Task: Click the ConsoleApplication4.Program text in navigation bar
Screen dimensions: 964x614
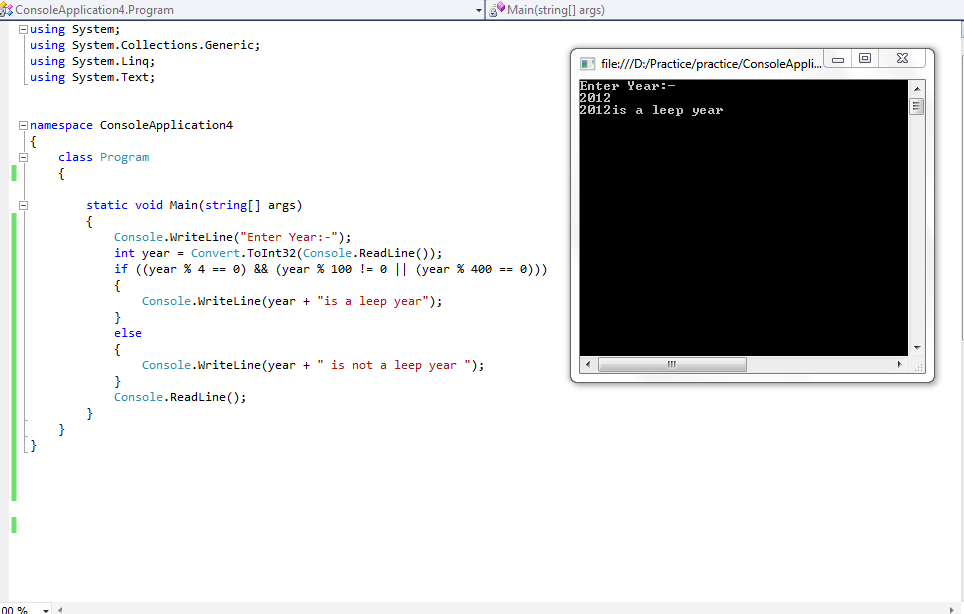Action: pyautogui.click(x=95, y=10)
